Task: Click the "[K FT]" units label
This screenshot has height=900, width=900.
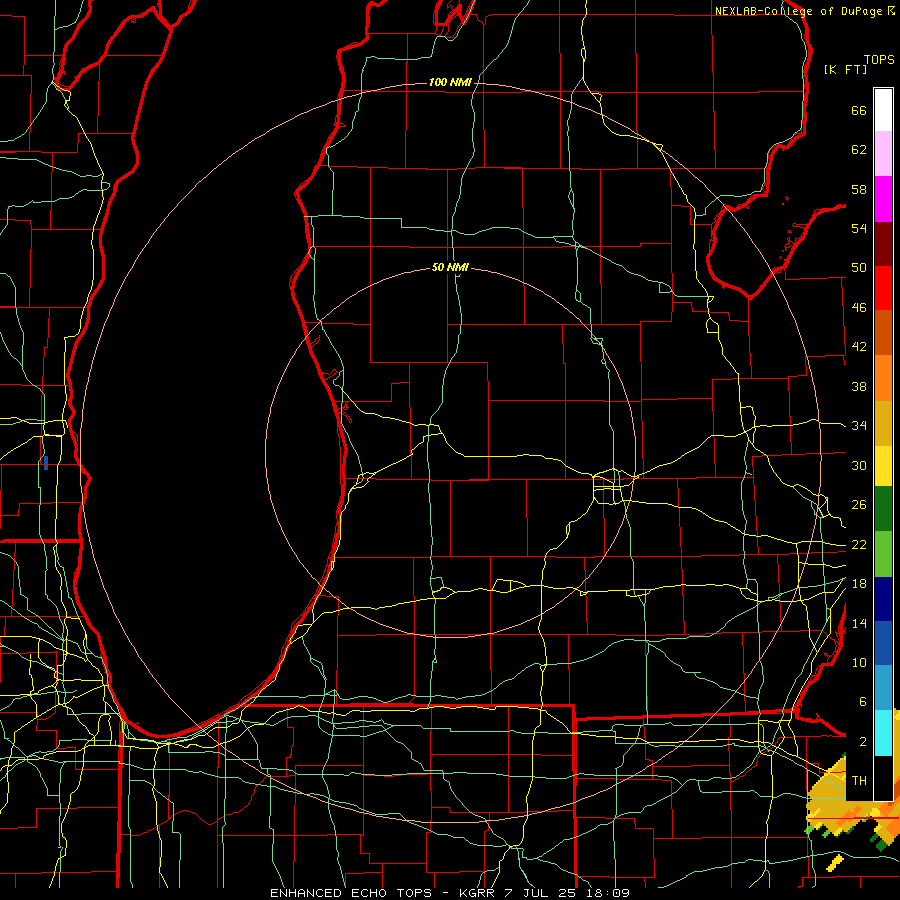Action: [x=845, y=70]
